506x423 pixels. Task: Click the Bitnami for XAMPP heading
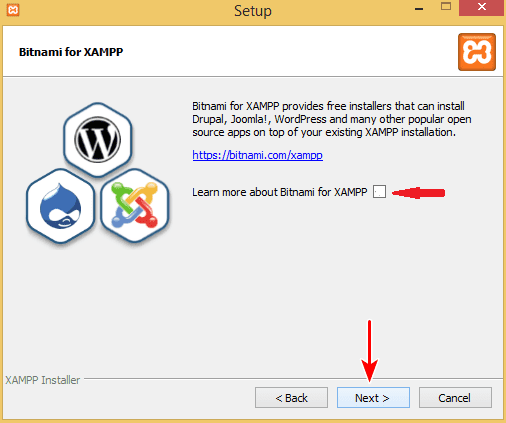click(71, 52)
